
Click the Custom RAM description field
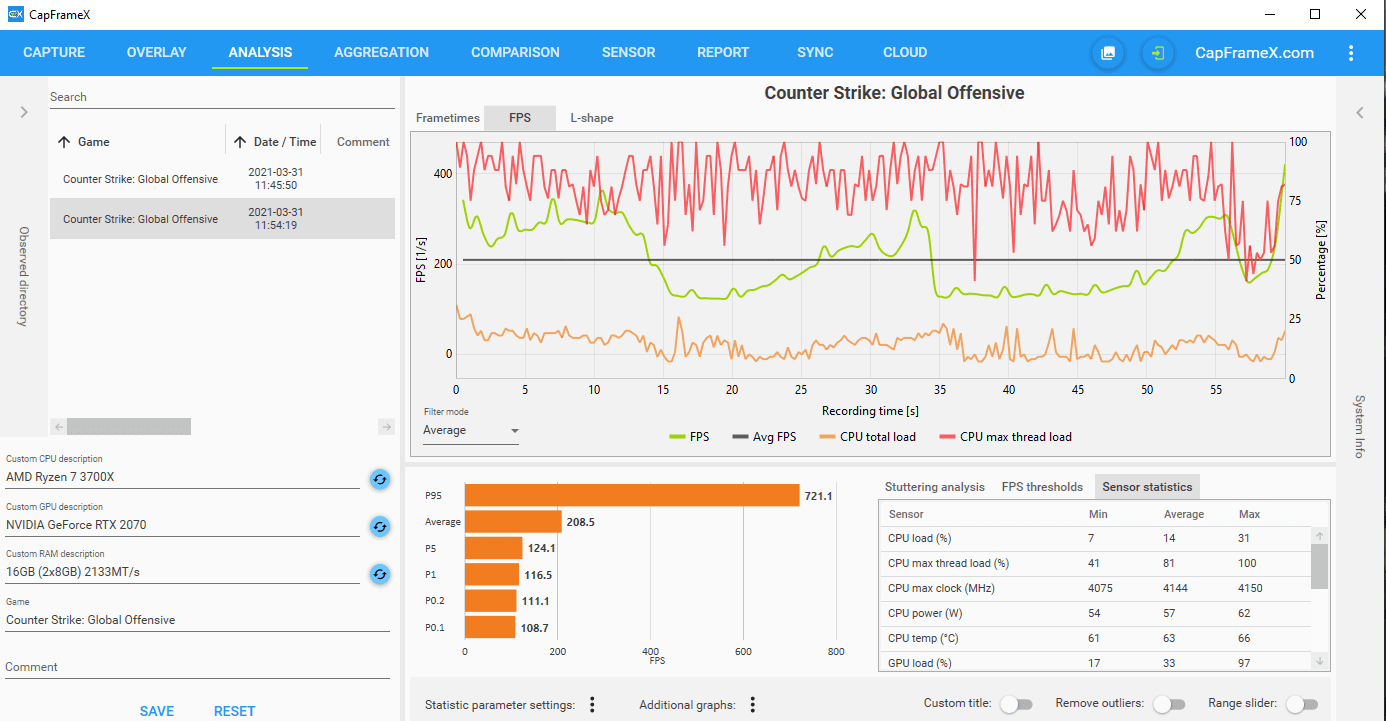tap(182, 572)
